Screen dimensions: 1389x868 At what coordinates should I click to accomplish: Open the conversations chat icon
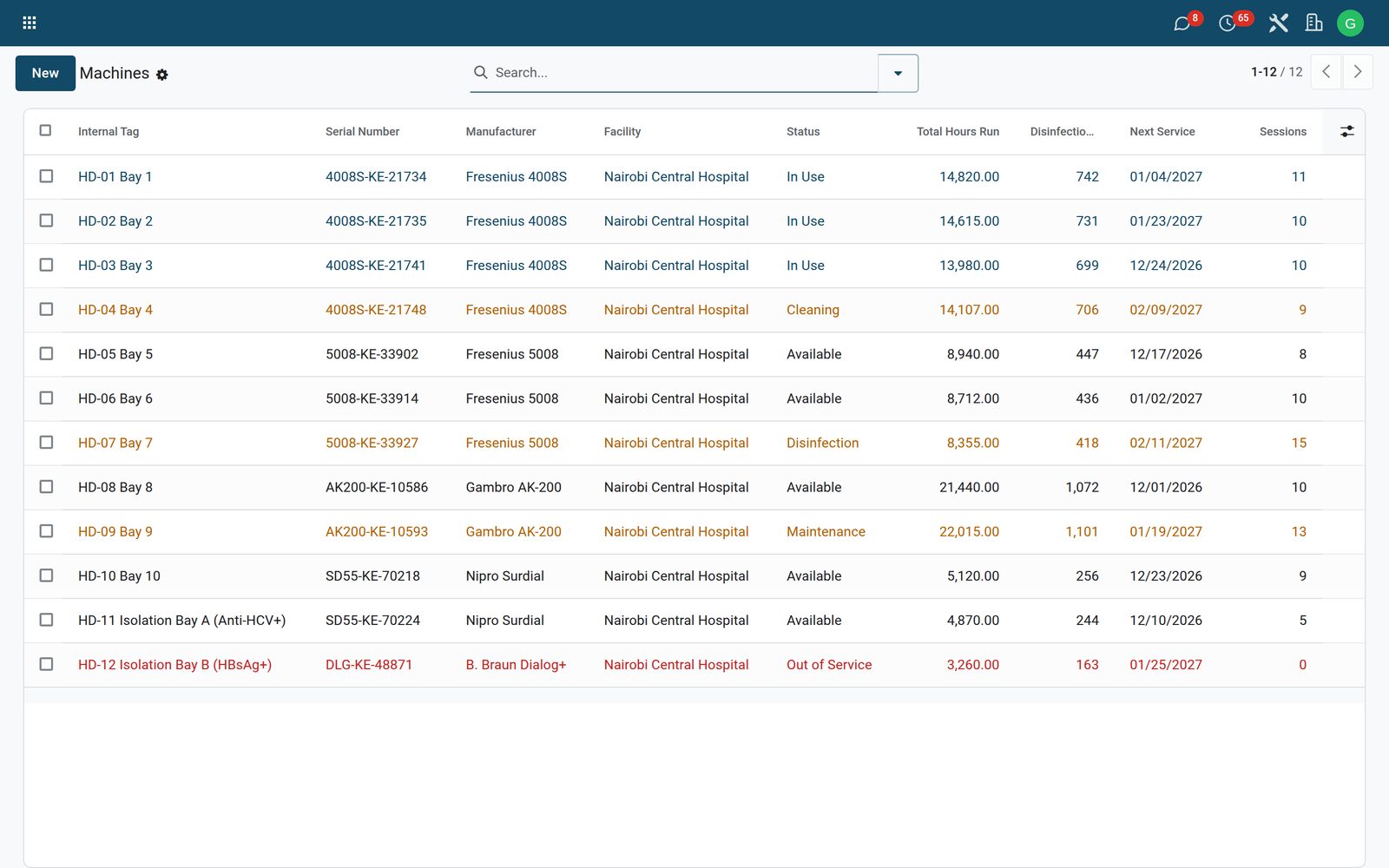pos(1182,23)
